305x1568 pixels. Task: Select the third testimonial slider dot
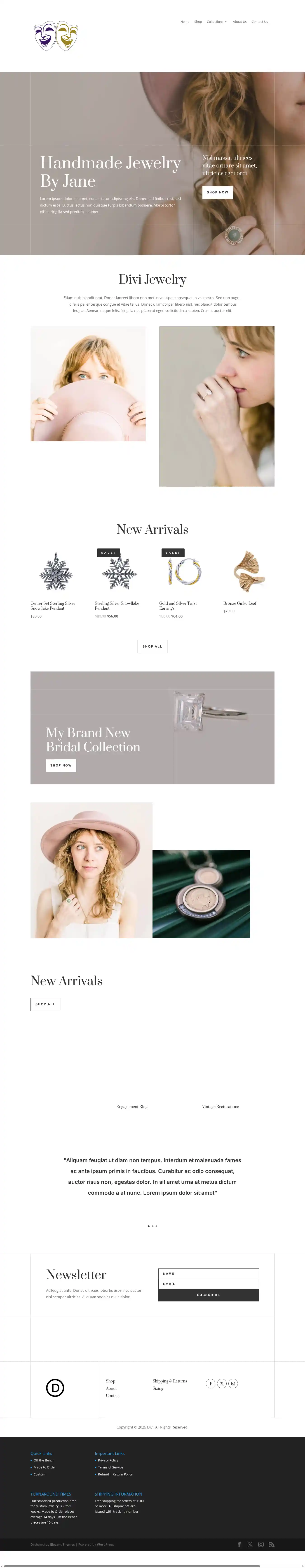pyautogui.click(x=157, y=1226)
